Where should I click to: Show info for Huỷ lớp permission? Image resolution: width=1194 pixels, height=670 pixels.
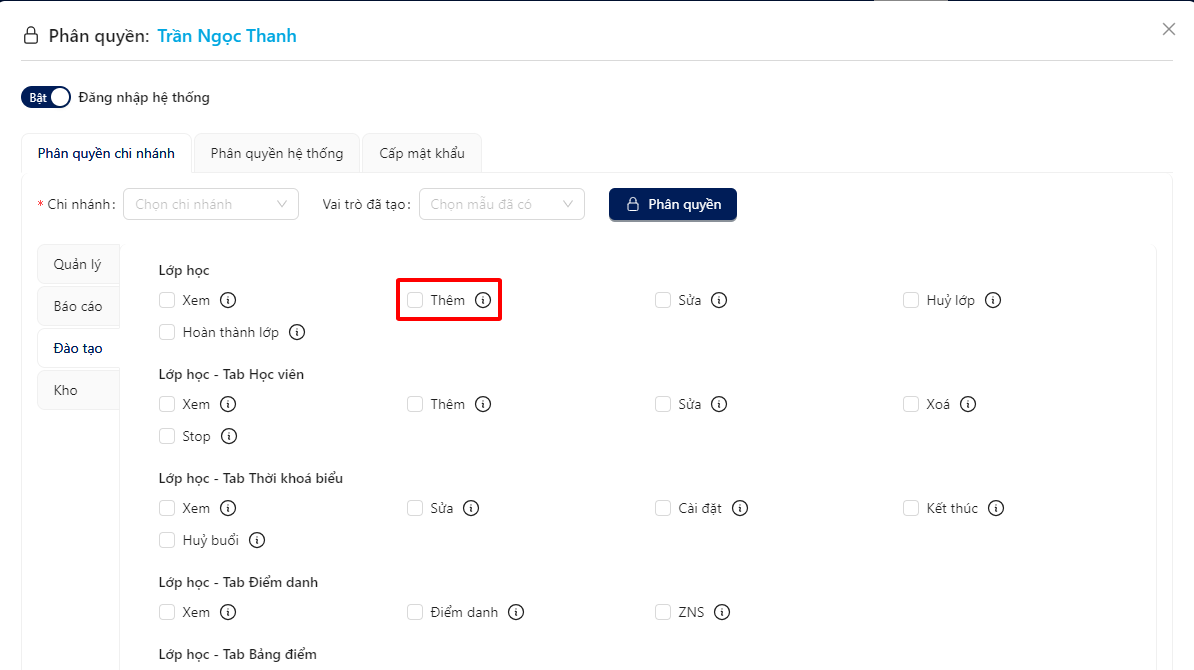coord(993,300)
